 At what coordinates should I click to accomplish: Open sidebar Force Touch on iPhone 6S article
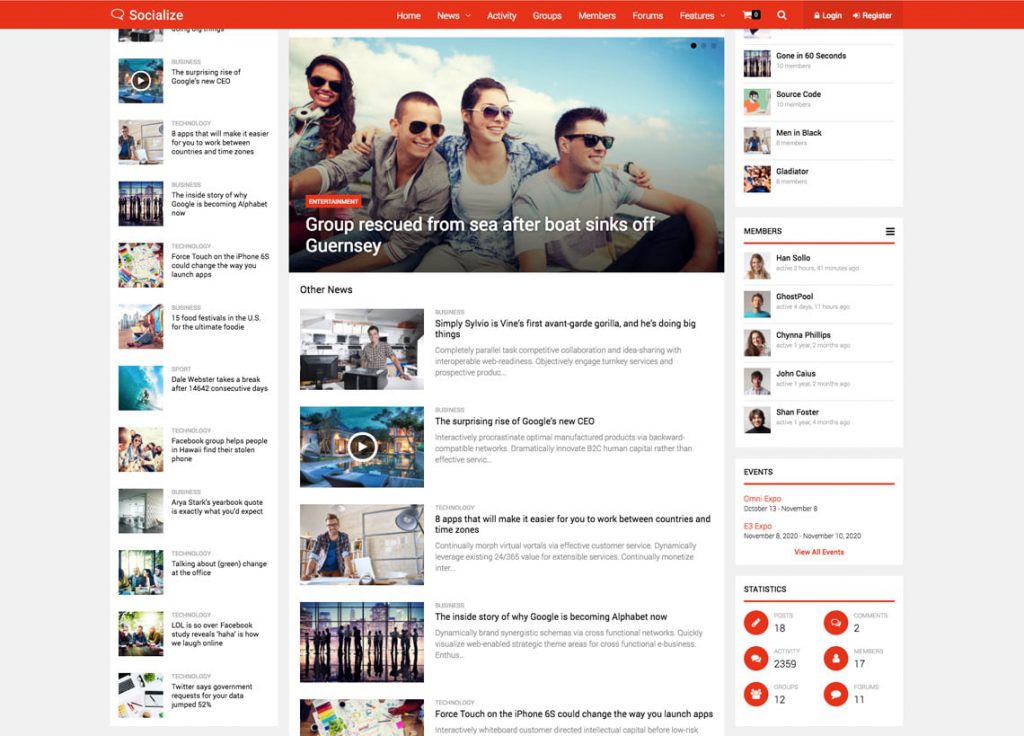coord(220,265)
